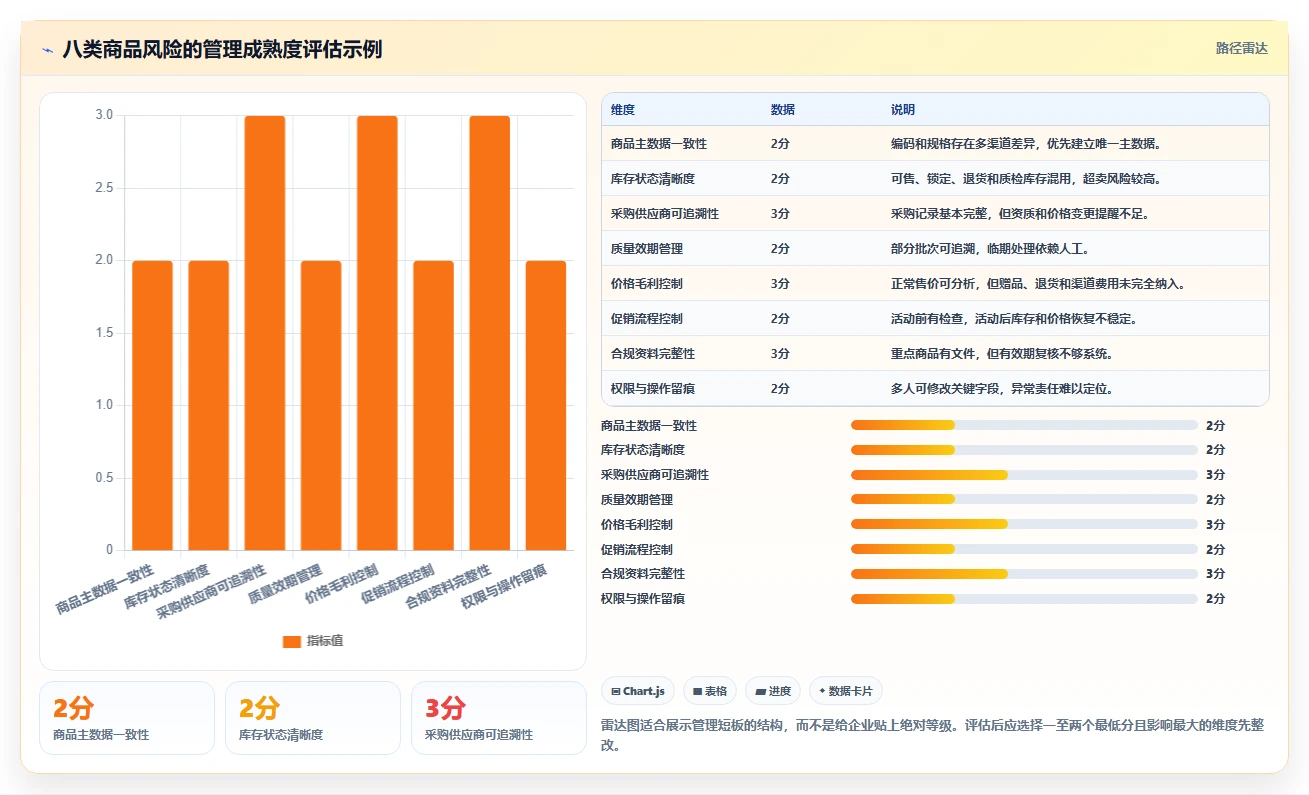Open the 3分 采购供应商可追溯性 data card

point(499,718)
